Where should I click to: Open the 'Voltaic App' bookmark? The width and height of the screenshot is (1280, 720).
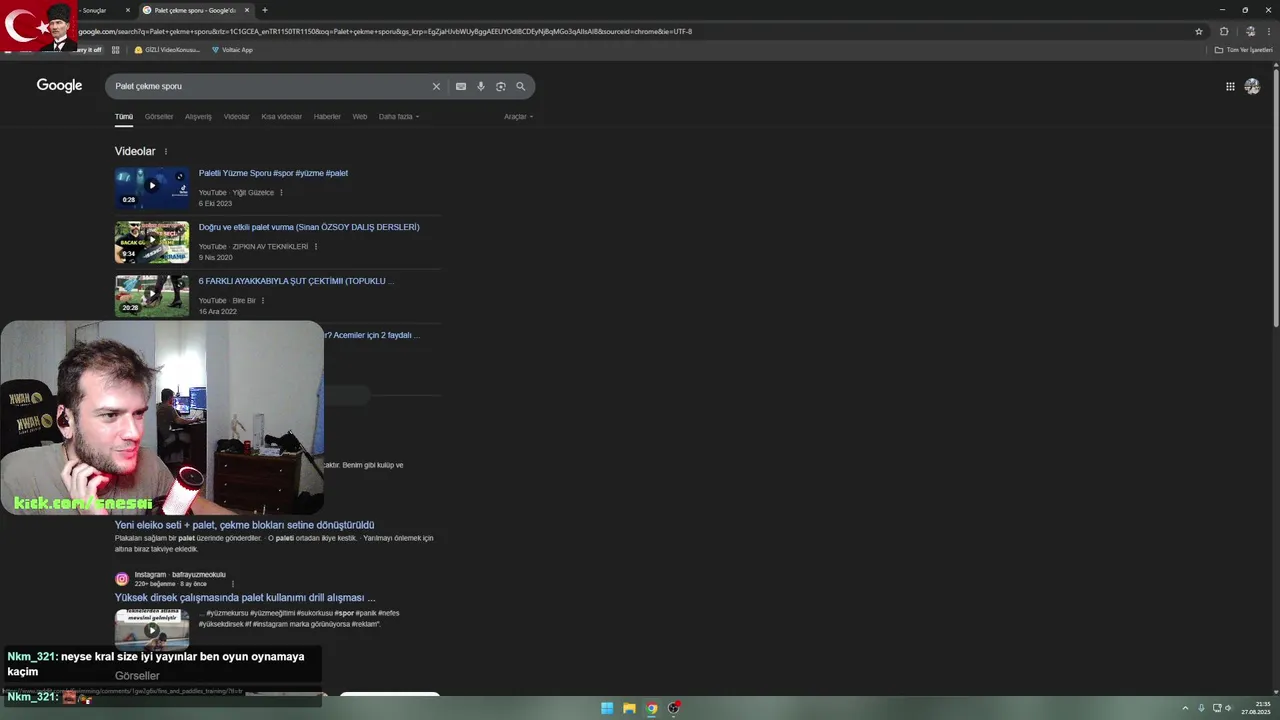click(x=232, y=49)
